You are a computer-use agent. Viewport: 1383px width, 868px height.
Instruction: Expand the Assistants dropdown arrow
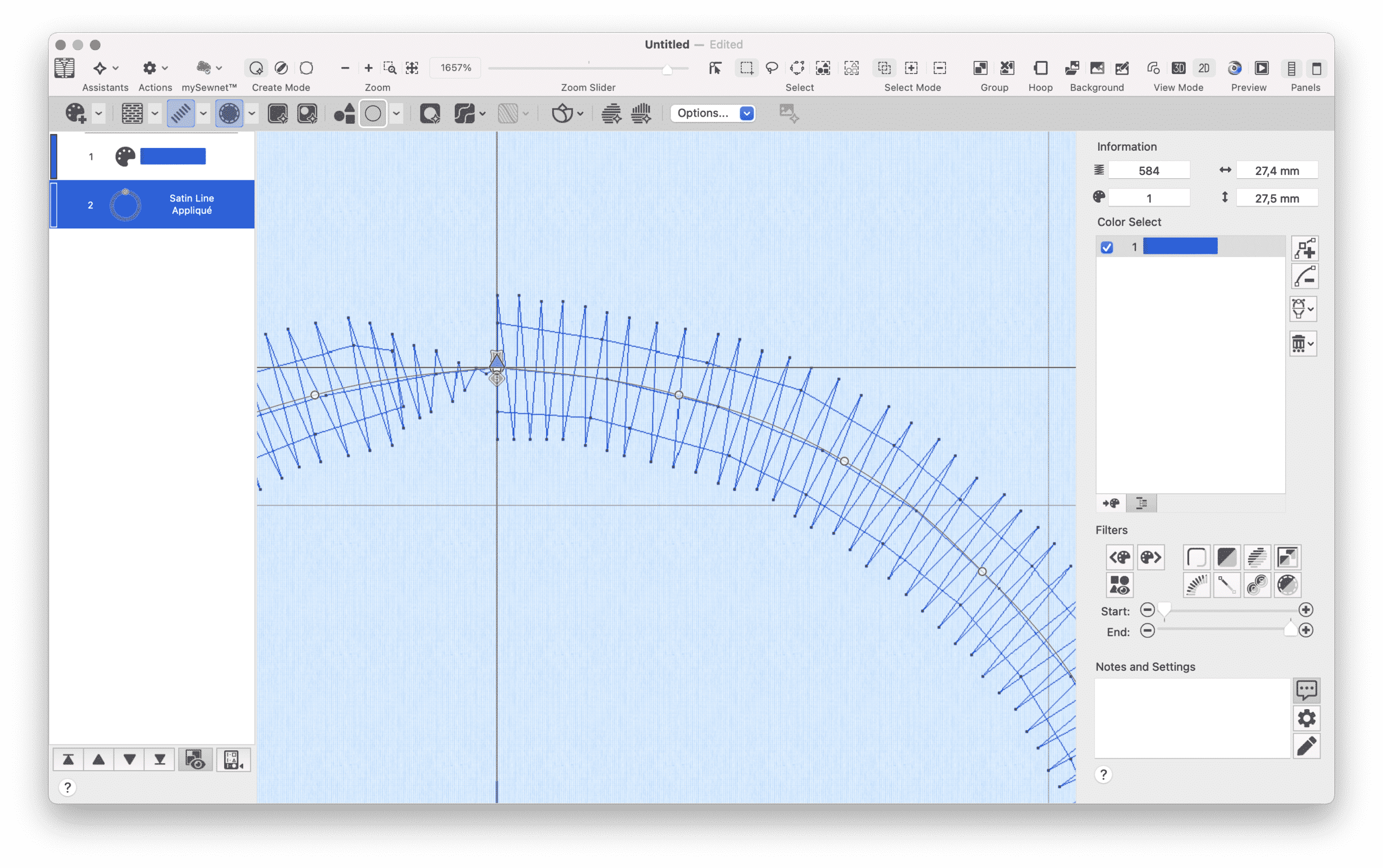pos(116,68)
